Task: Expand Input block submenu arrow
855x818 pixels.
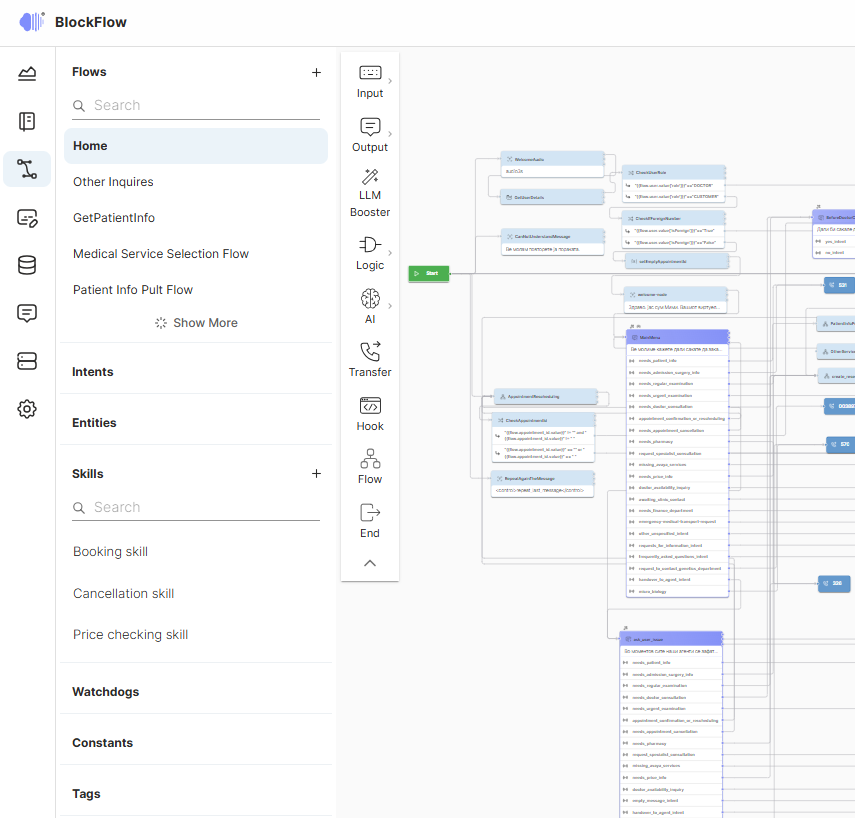Action: click(390, 81)
